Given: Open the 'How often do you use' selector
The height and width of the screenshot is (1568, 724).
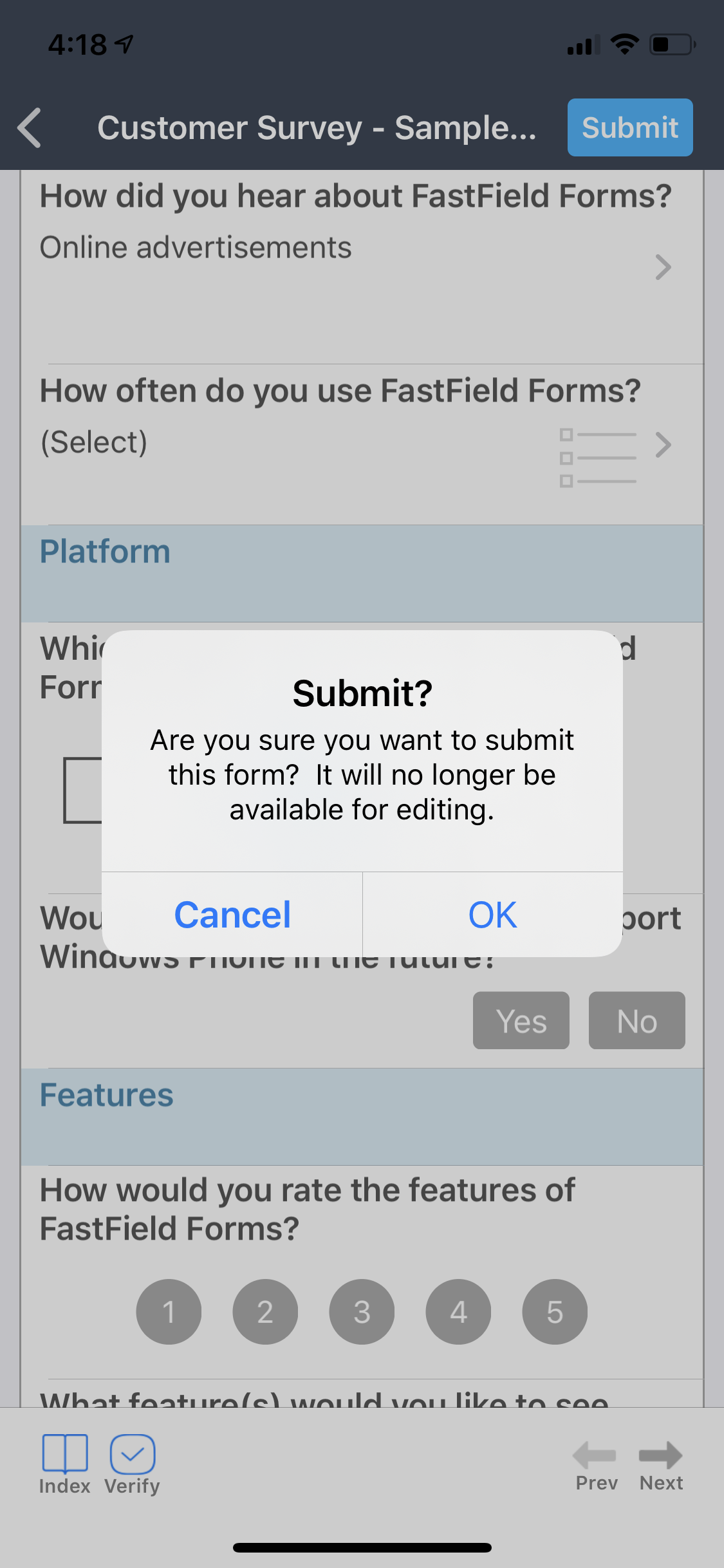Looking at the screenshot, I should coord(664,445).
